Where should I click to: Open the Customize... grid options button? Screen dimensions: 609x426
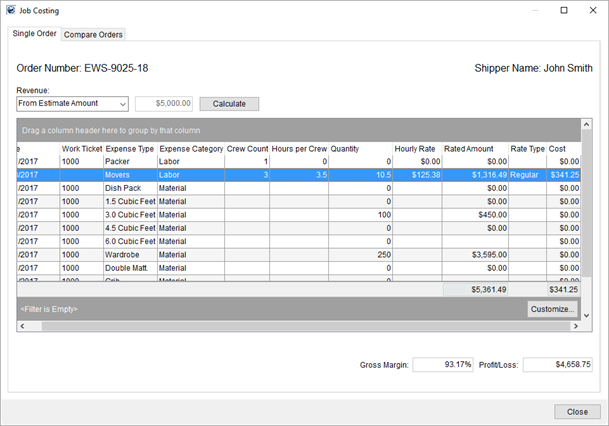[x=552, y=309]
